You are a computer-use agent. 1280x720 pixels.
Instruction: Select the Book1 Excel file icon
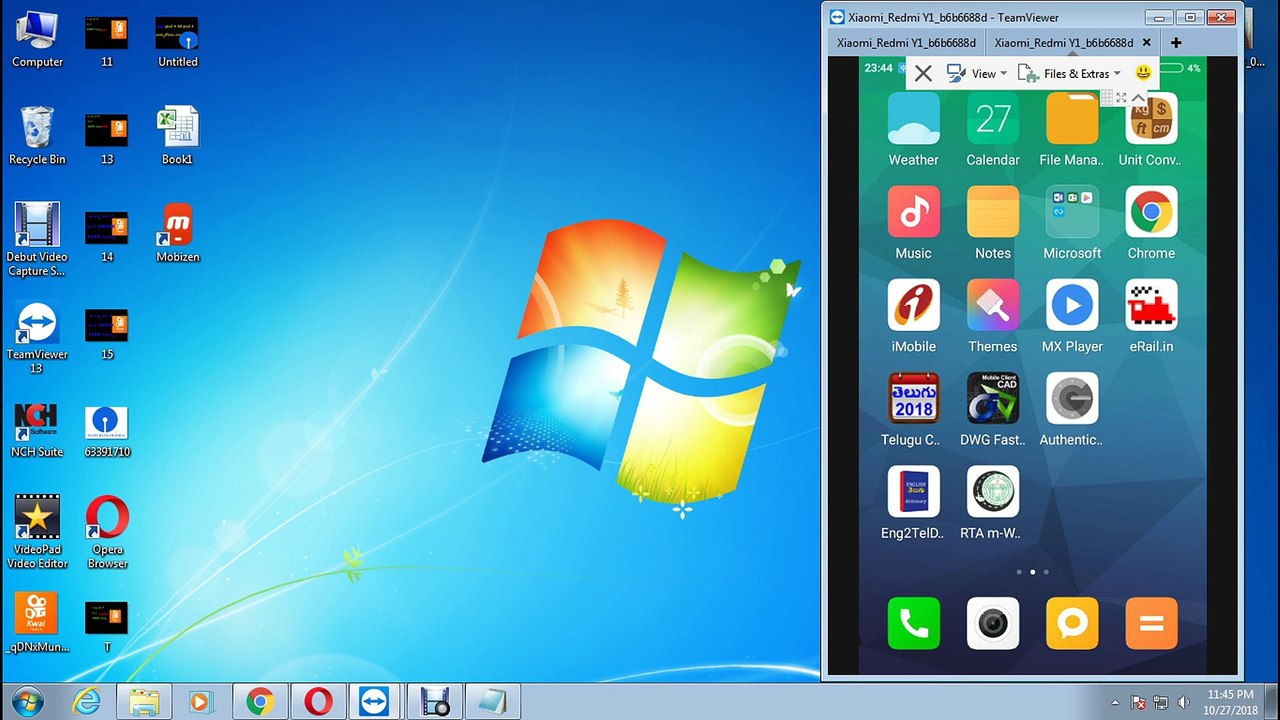tap(178, 136)
